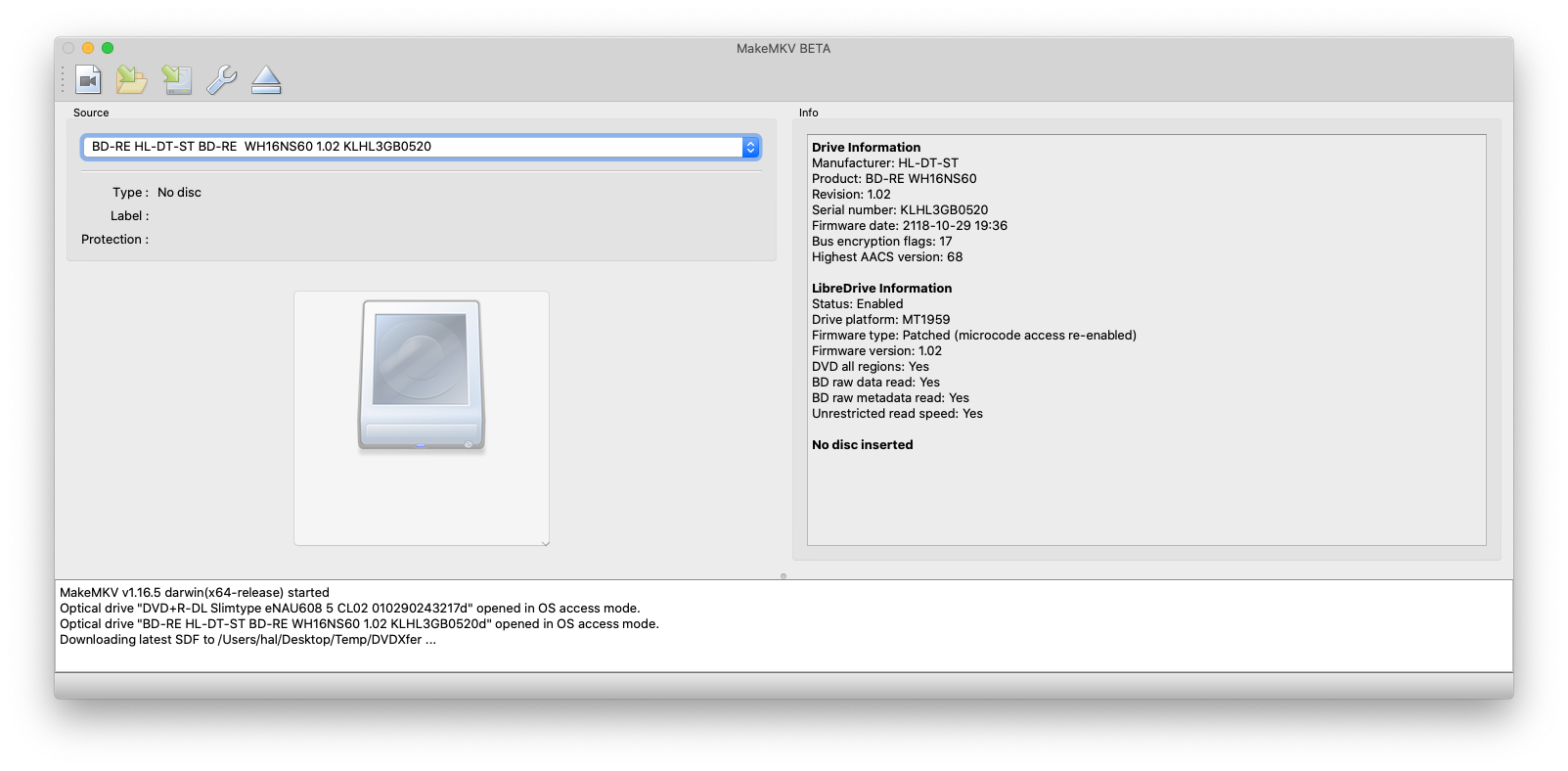Click 'DVD all regions: Yes' line
Viewport: 1568px width, 771px height.
[871, 367]
